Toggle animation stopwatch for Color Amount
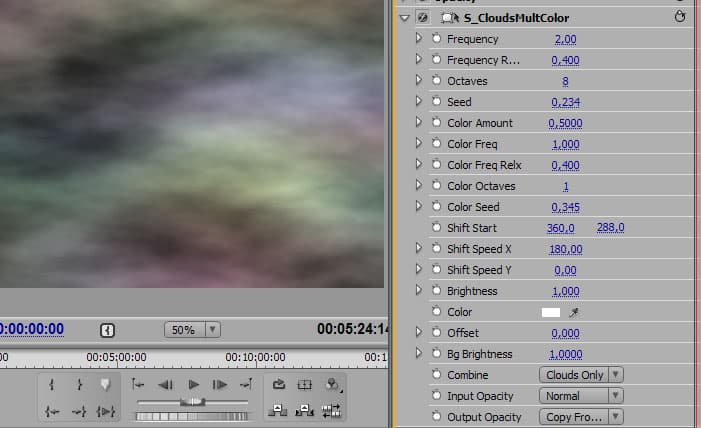Screen dimensions: 701x428 (436, 123)
